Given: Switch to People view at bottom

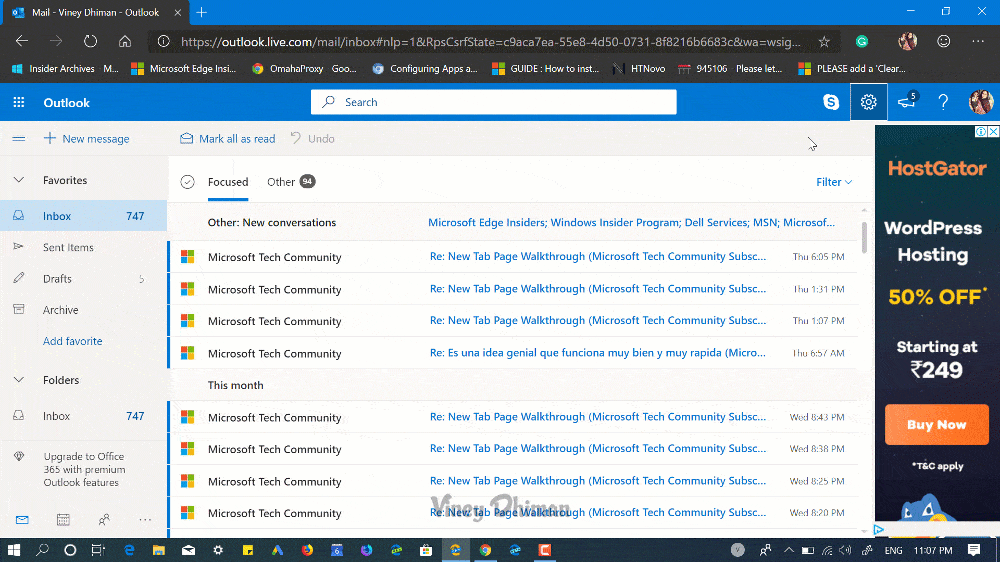Looking at the screenshot, I should point(104,520).
